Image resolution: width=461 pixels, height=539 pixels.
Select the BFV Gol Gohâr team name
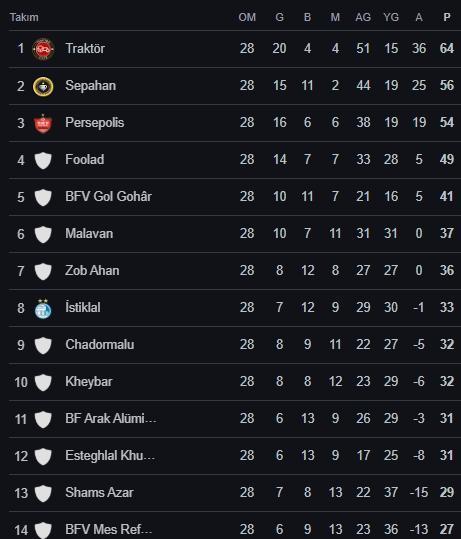[x=109, y=196]
